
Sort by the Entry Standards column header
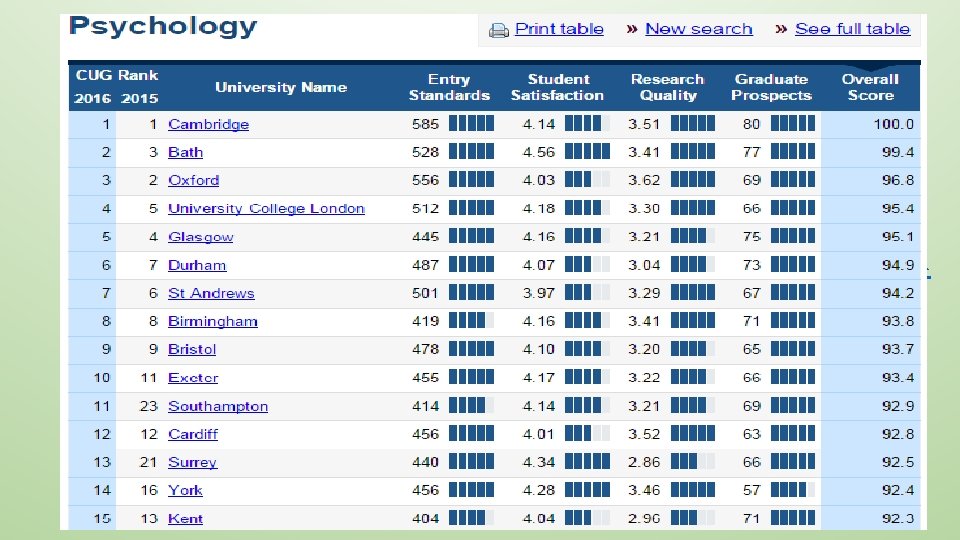[449, 87]
